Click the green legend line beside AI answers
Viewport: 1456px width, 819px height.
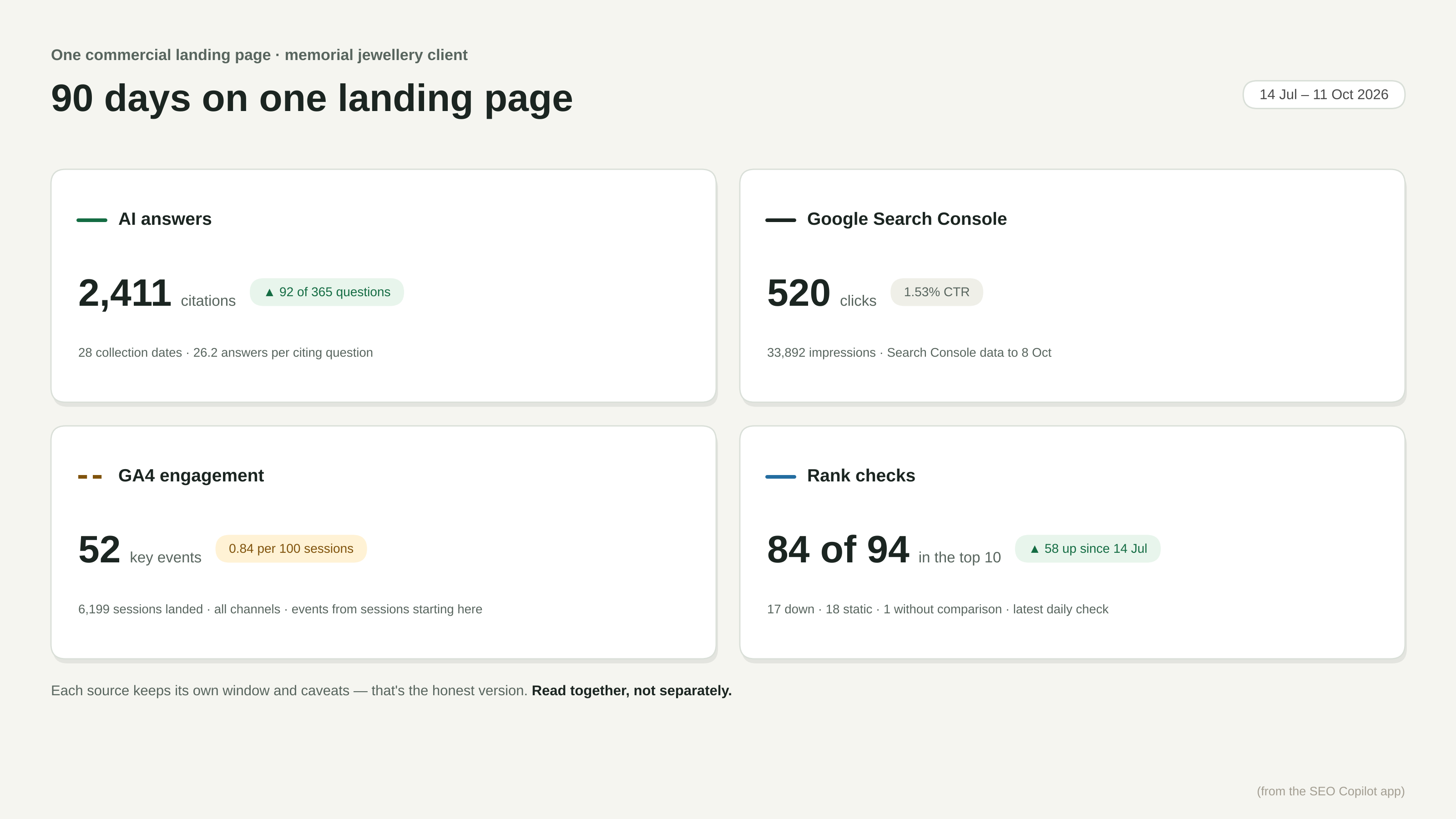click(x=91, y=220)
